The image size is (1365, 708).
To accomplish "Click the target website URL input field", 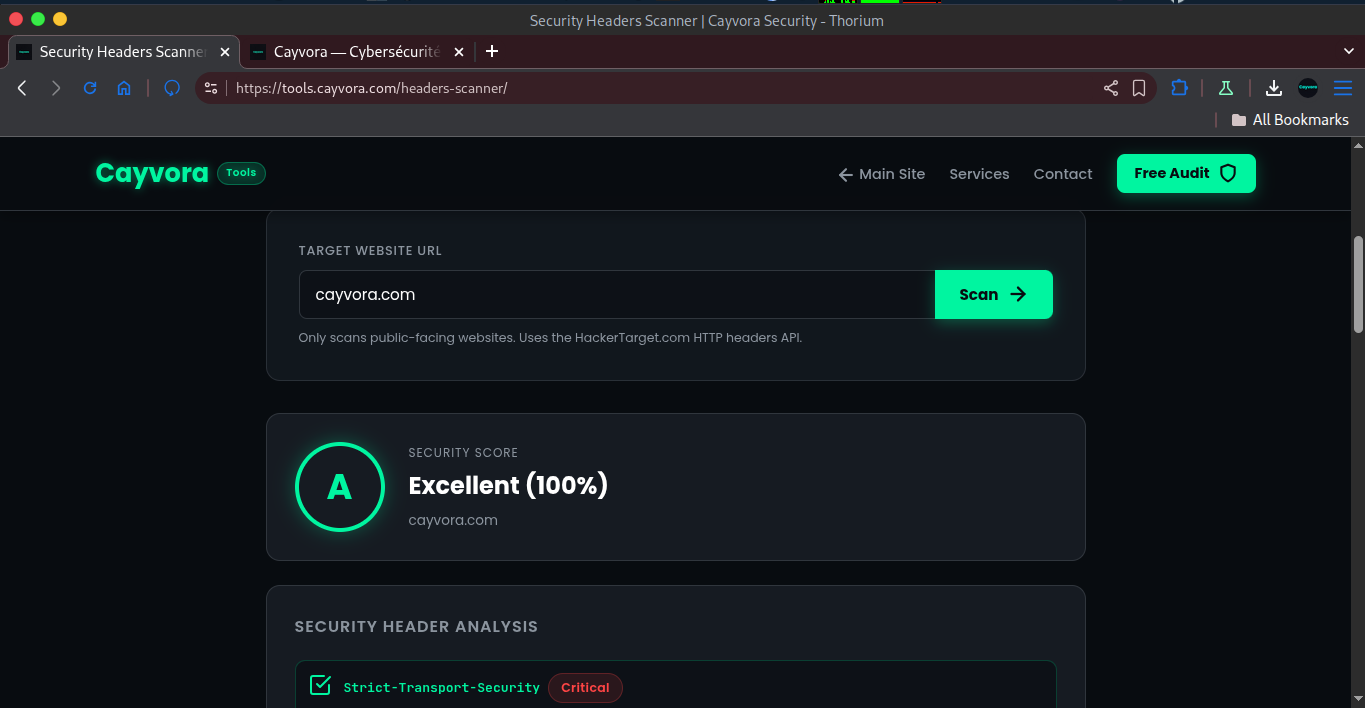I will tap(617, 294).
